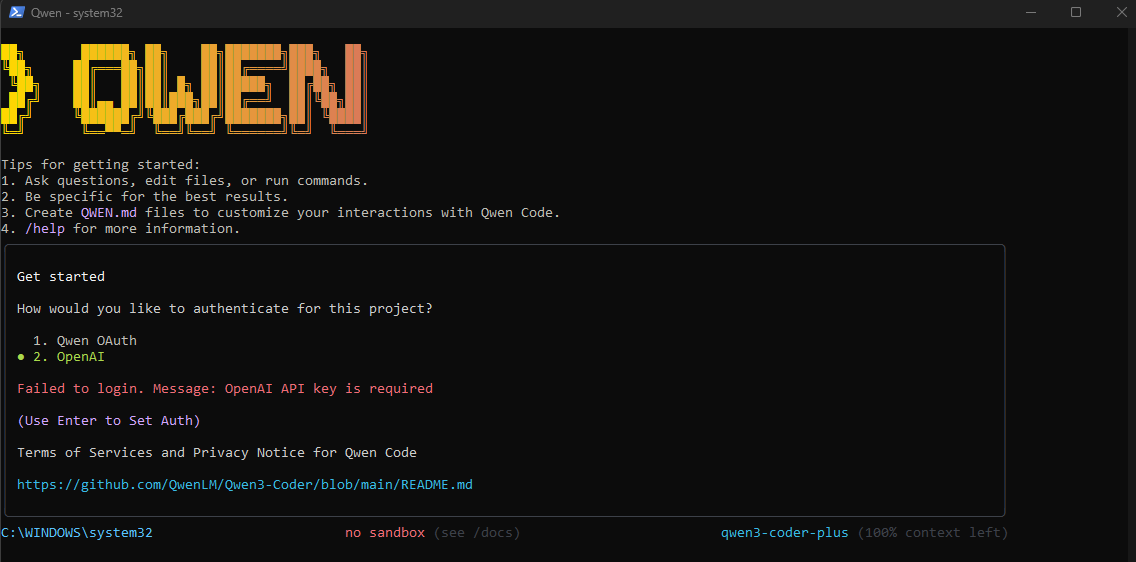The height and width of the screenshot is (562, 1136).
Task: Click the /help command in tip 4
Action: (45, 229)
